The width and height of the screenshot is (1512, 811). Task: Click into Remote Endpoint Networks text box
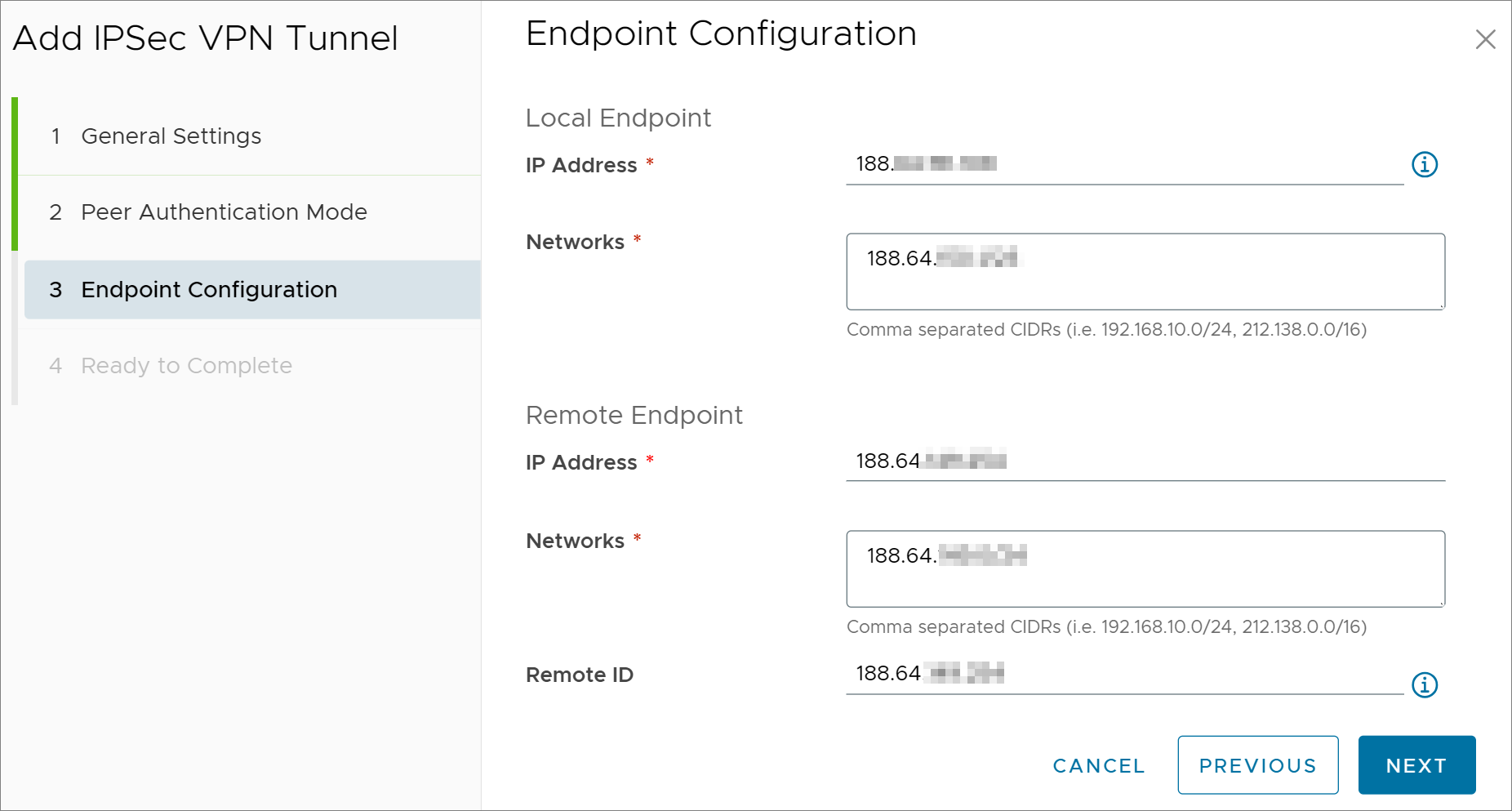pyautogui.click(x=1145, y=568)
